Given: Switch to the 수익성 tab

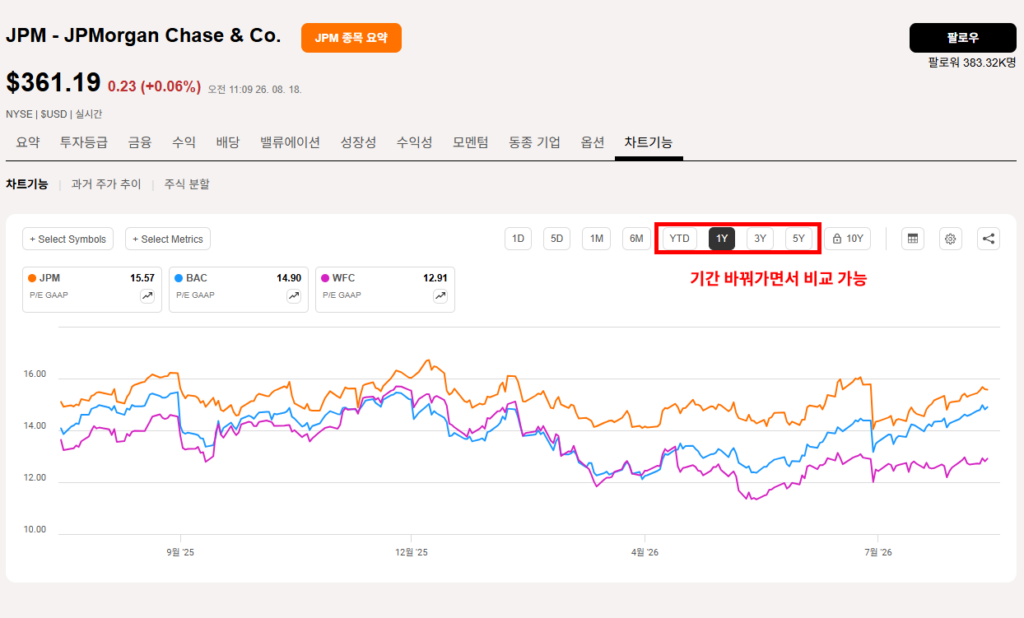Looking at the screenshot, I should 414,142.
